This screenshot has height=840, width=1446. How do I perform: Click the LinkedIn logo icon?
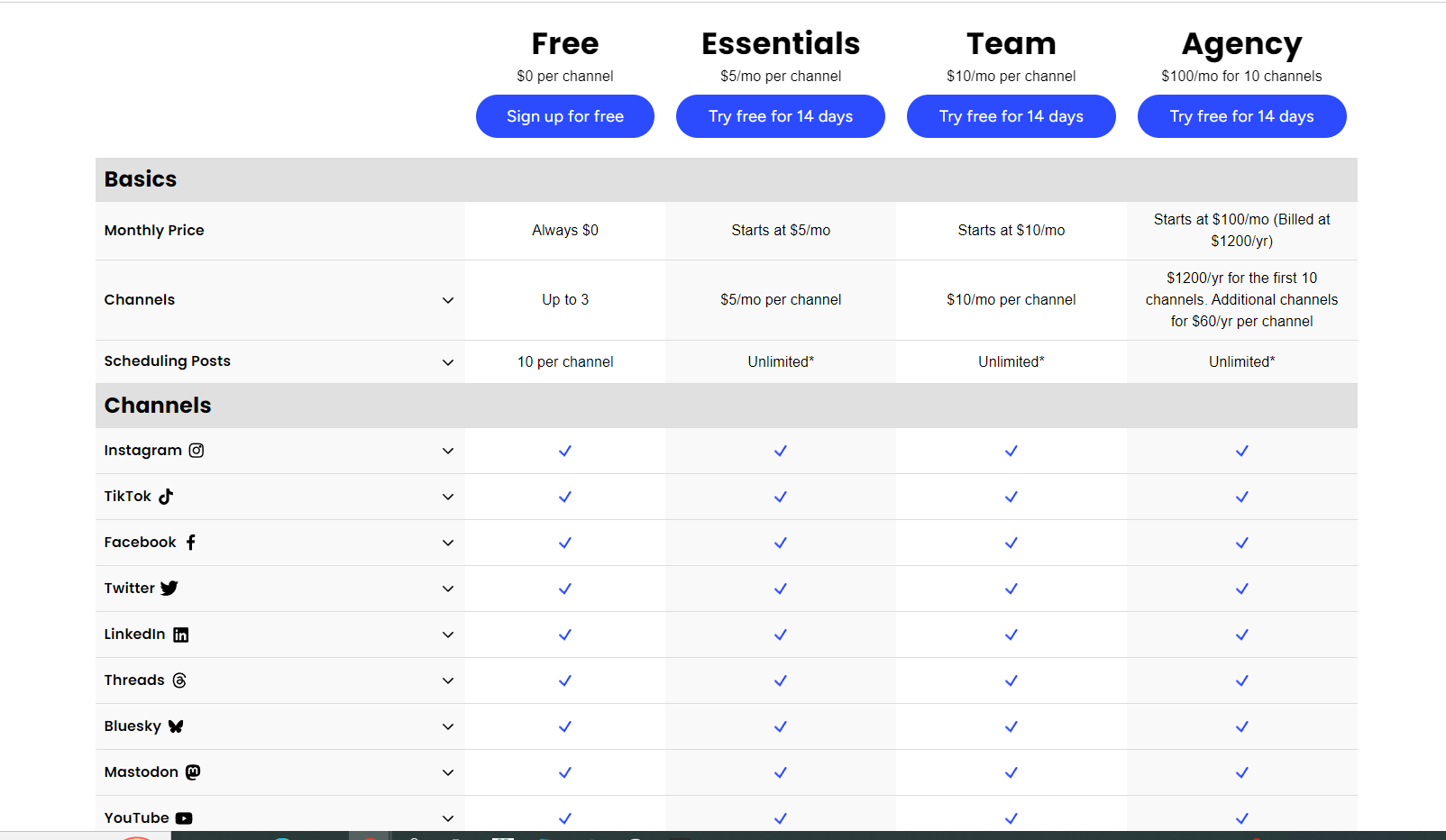tap(181, 635)
